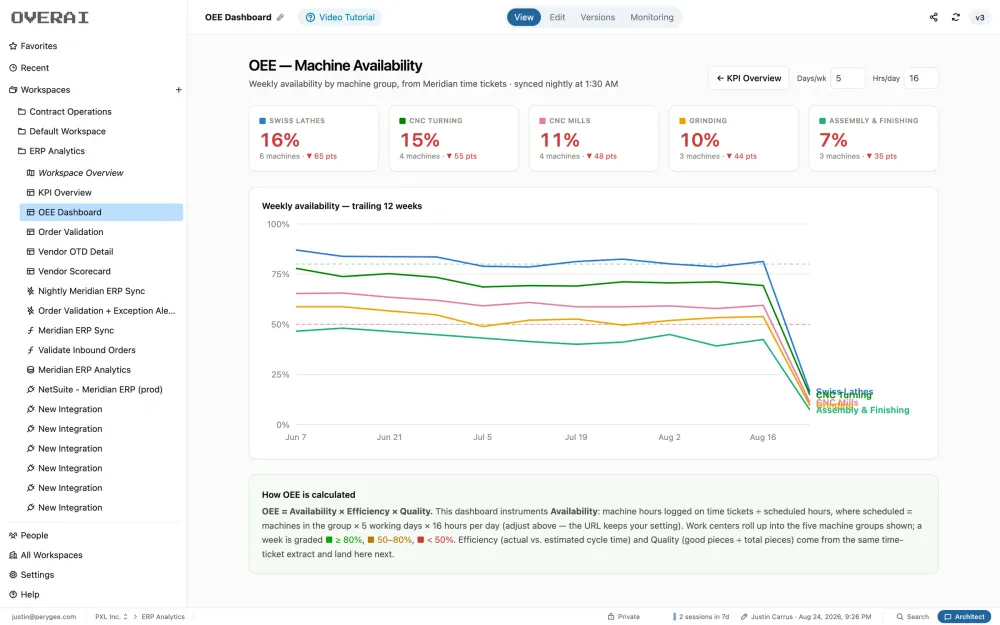Click the Assembly & Finishing chart line label
The height and width of the screenshot is (625, 1000).
click(x=862, y=411)
